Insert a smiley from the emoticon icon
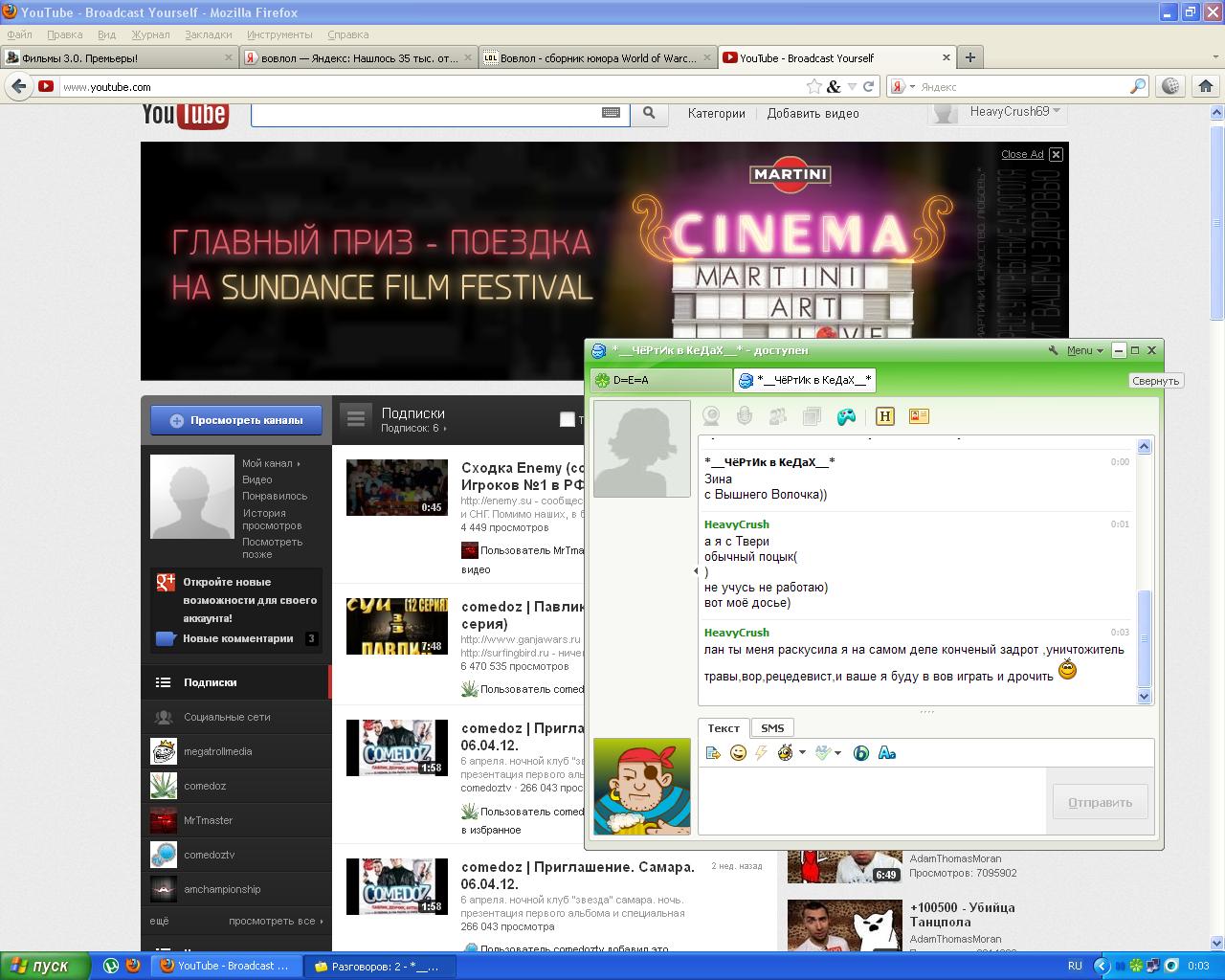This screenshot has width=1225, height=980. click(738, 753)
